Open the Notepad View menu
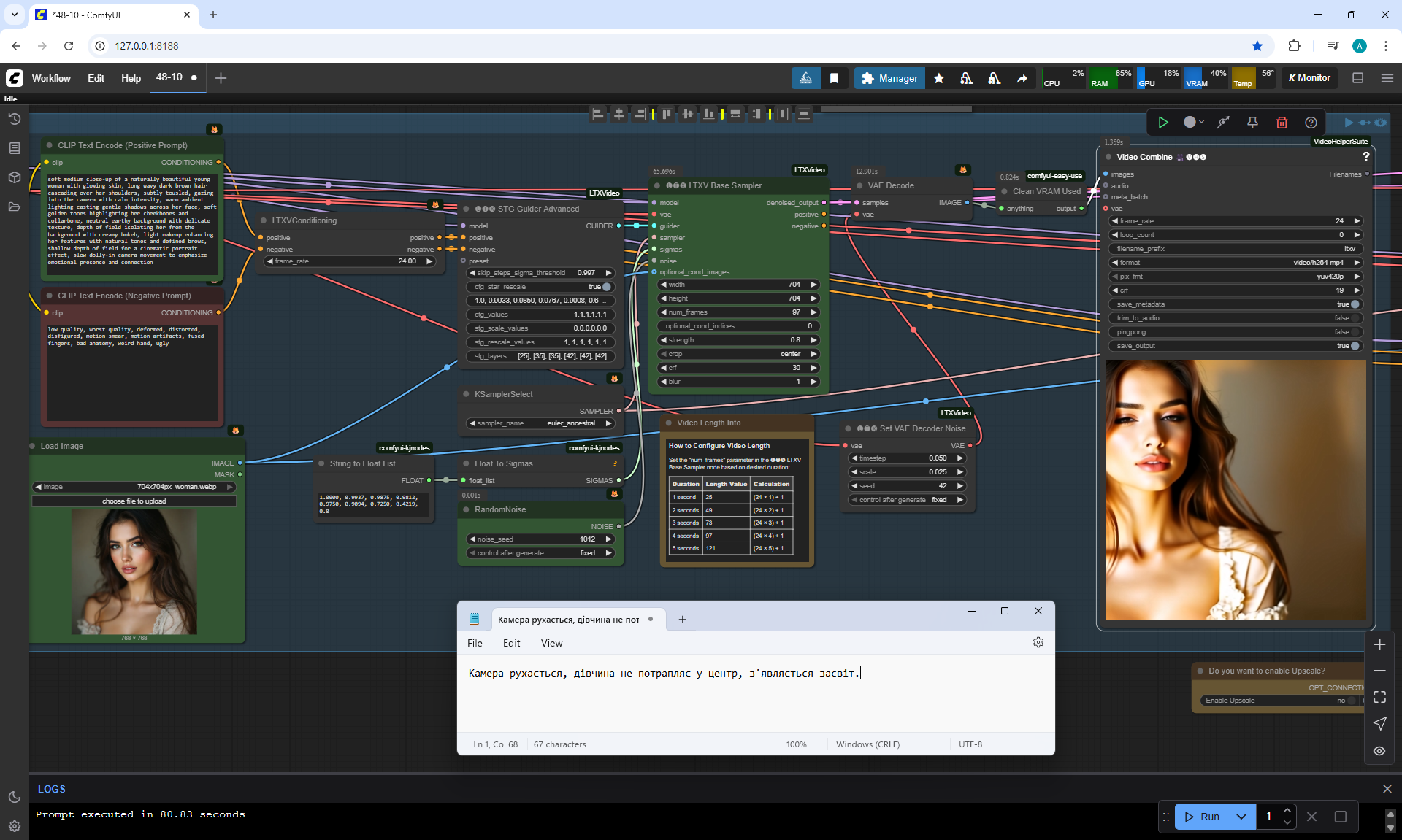This screenshot has height=840, width=1402. [551, 643]
